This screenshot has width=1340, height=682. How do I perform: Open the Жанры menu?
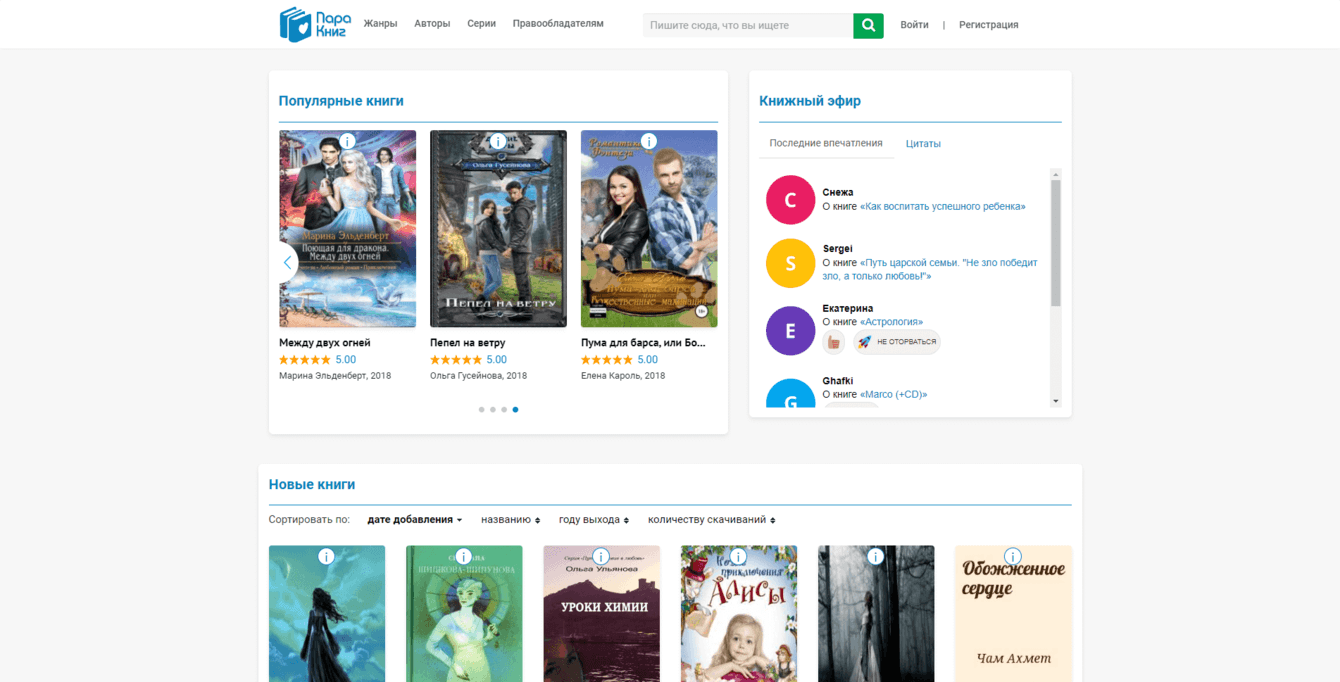coord(381,24)
